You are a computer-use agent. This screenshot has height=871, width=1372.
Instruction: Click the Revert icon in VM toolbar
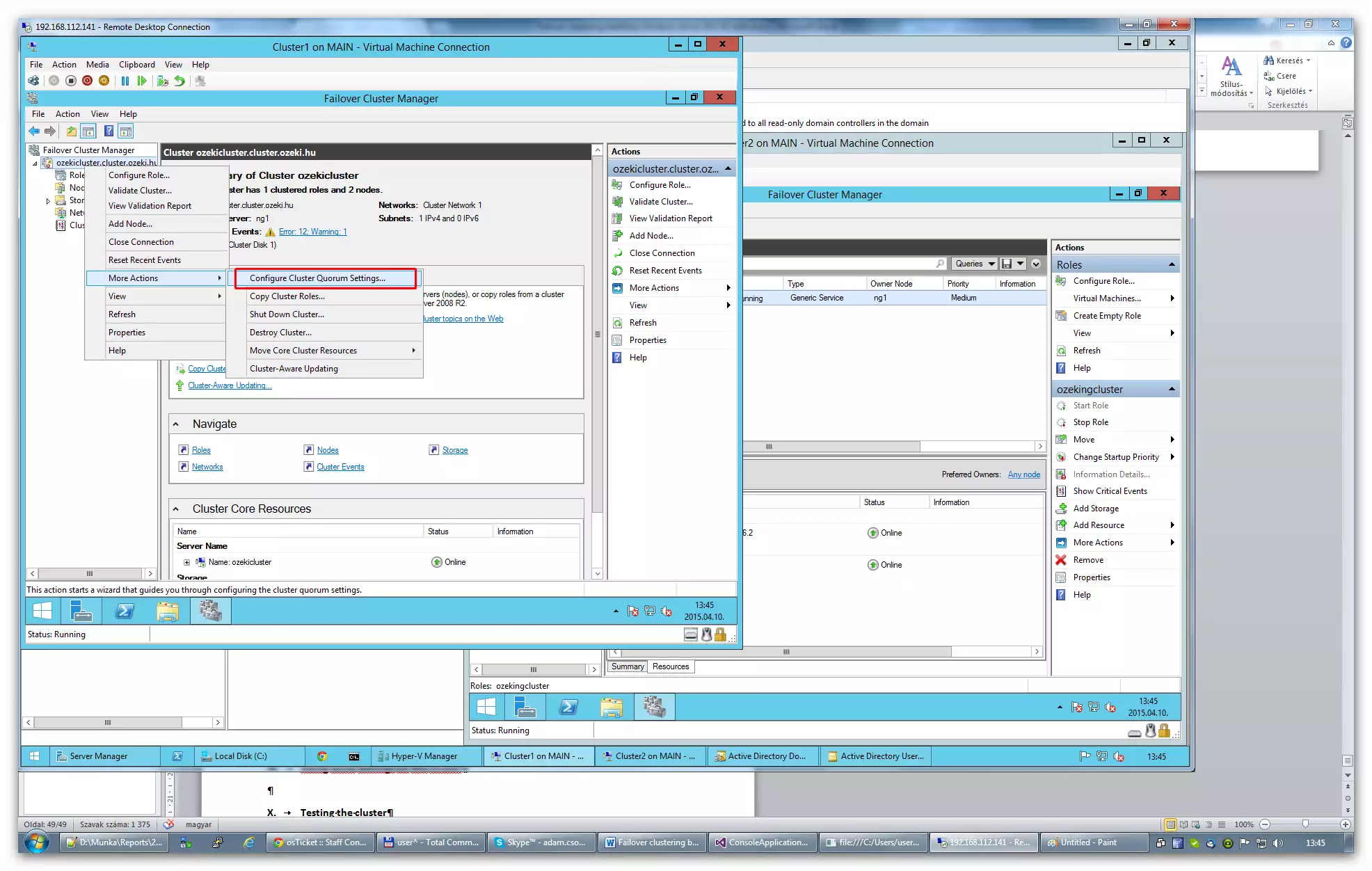tap(180, 81)
